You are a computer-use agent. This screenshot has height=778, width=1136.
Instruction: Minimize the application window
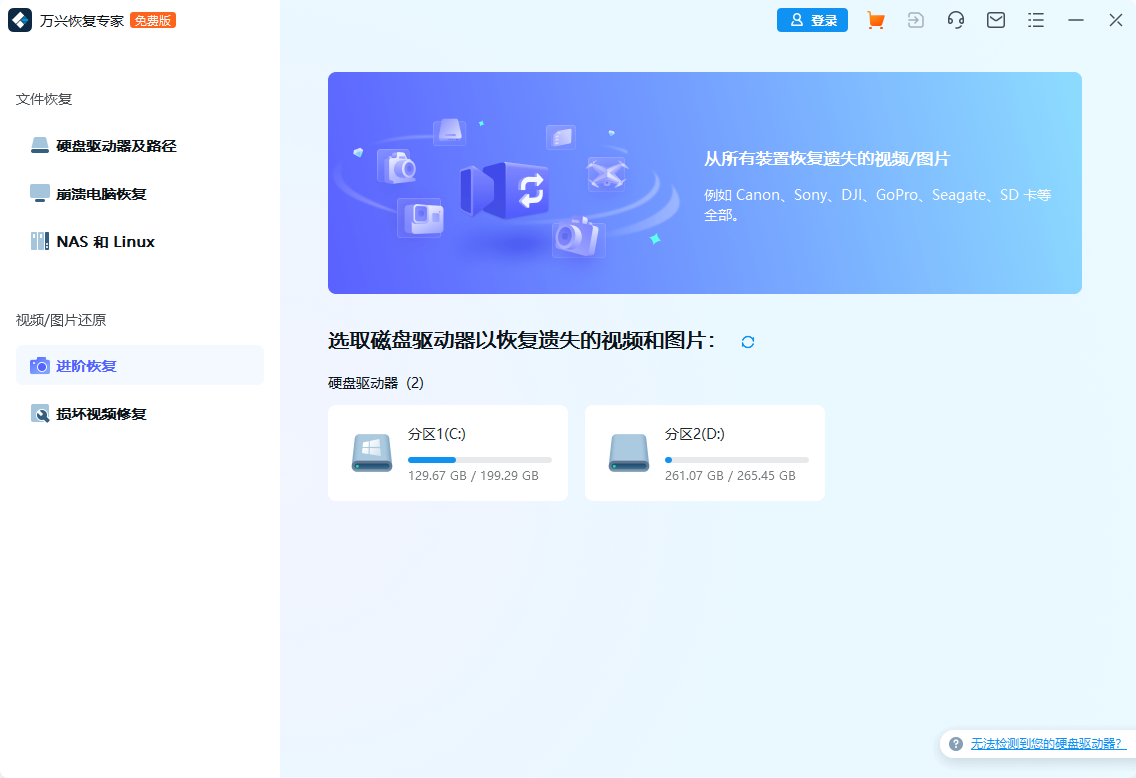1076,20
